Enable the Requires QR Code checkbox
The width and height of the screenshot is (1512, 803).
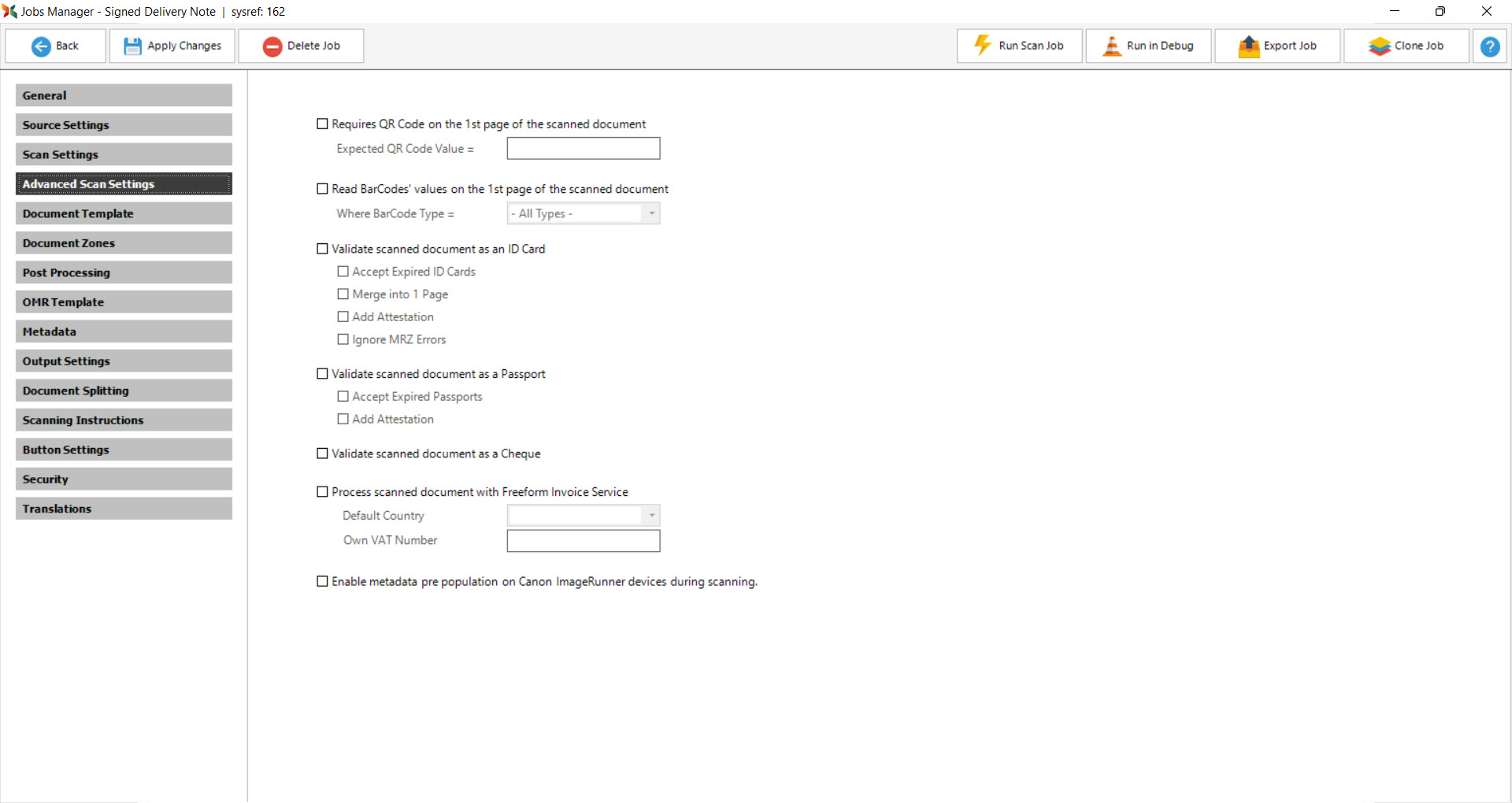point(322,124)
